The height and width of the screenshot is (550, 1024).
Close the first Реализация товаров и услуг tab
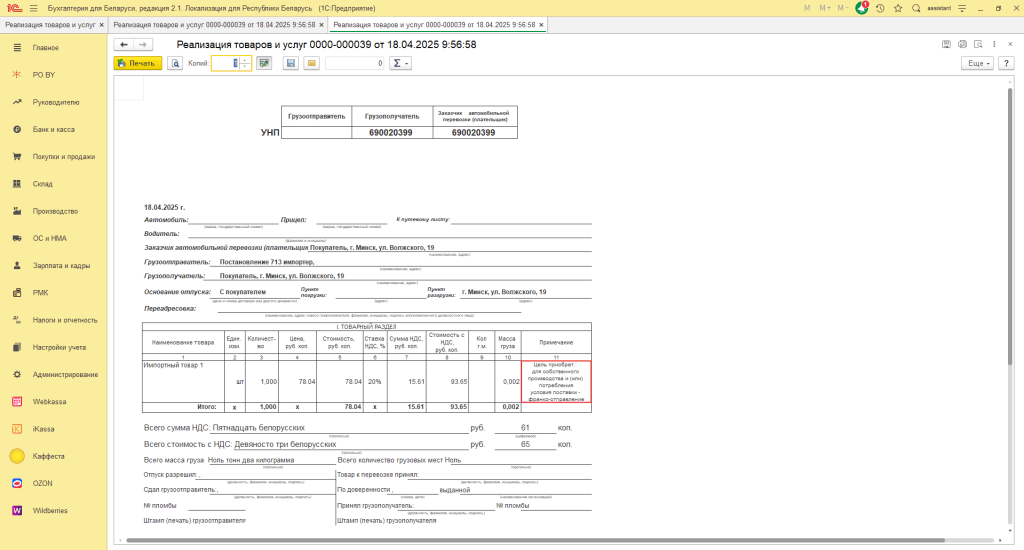[101, 25]
